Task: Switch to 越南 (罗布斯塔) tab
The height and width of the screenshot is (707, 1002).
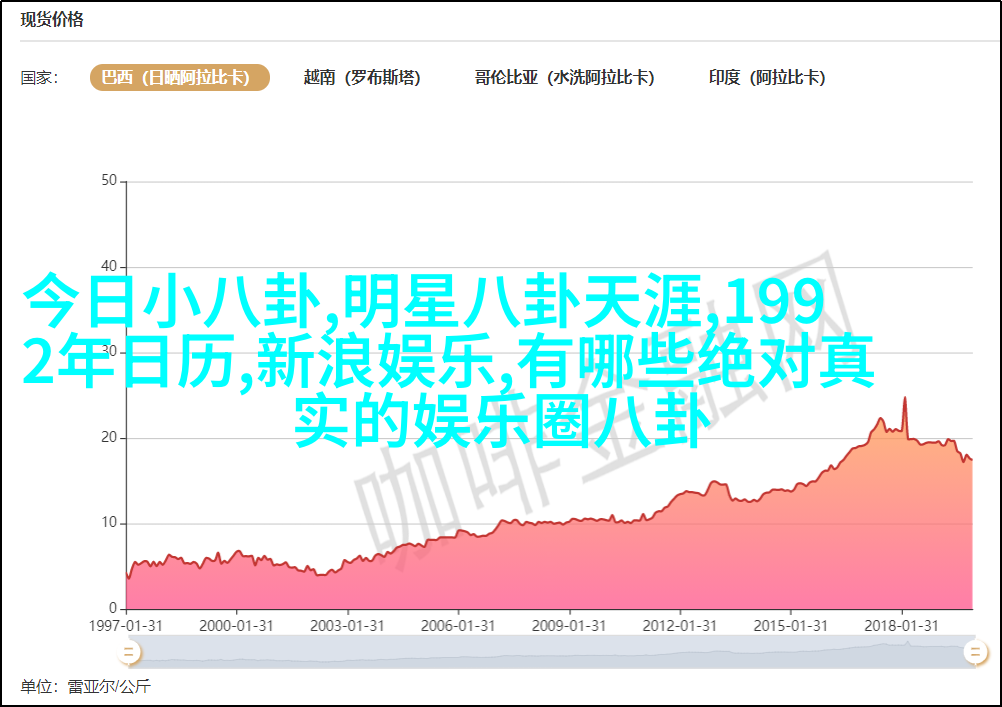Action: (x=362, y=77)
